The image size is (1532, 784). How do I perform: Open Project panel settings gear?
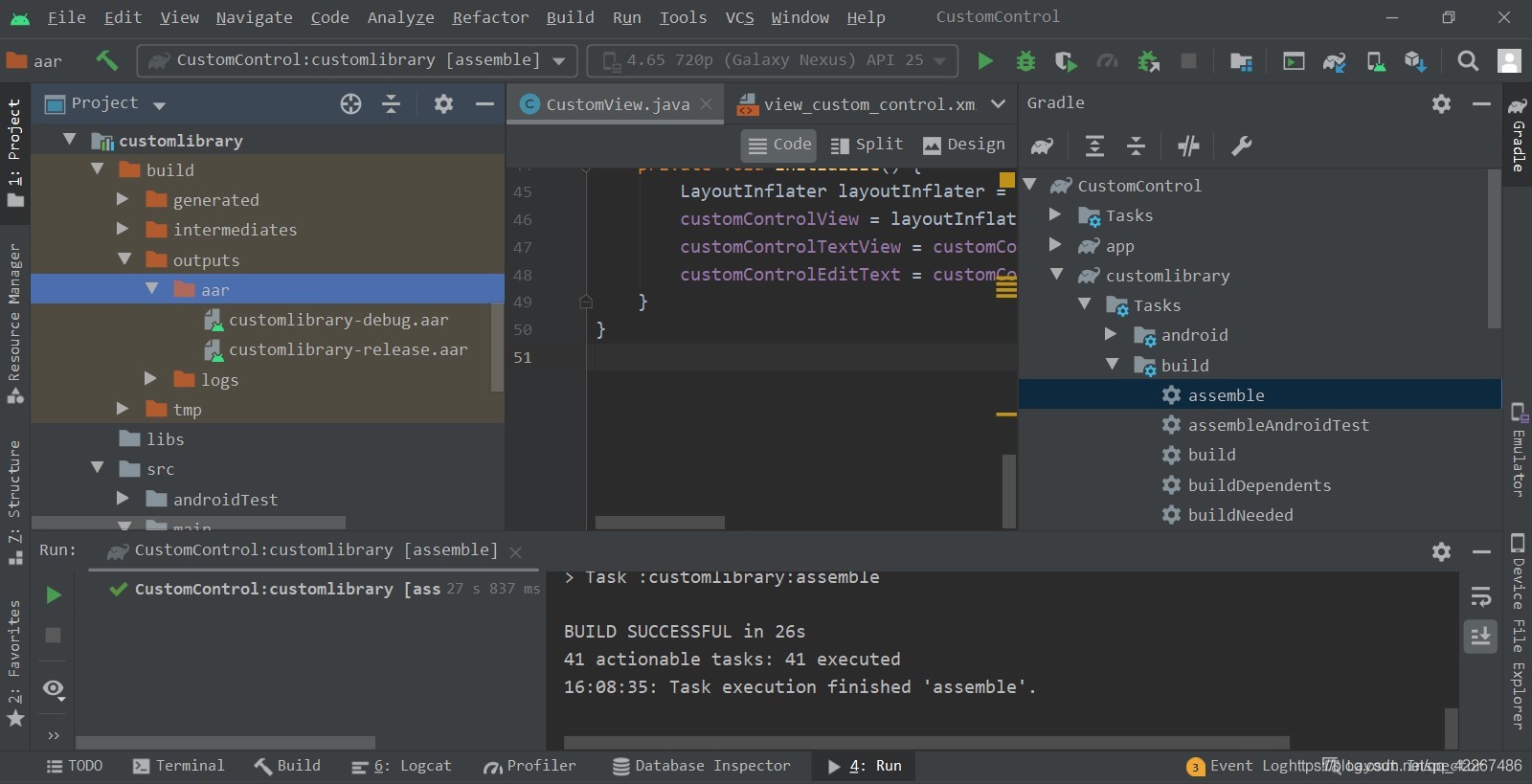tap(442, 103)
